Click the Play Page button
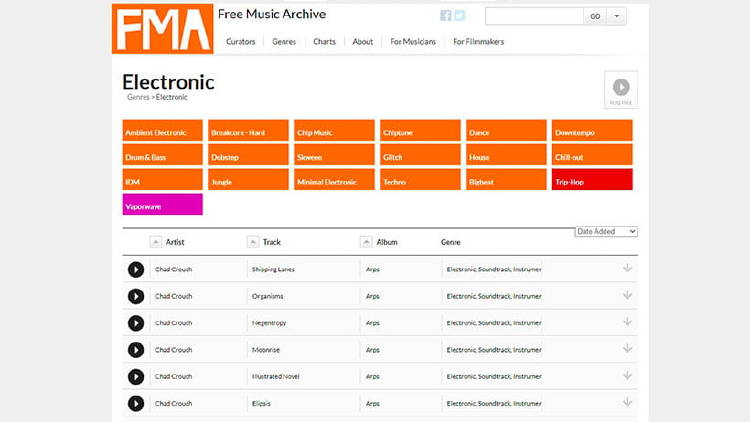Image resolution: width=750 pixels, height=422 pixels. coord(621,89)
